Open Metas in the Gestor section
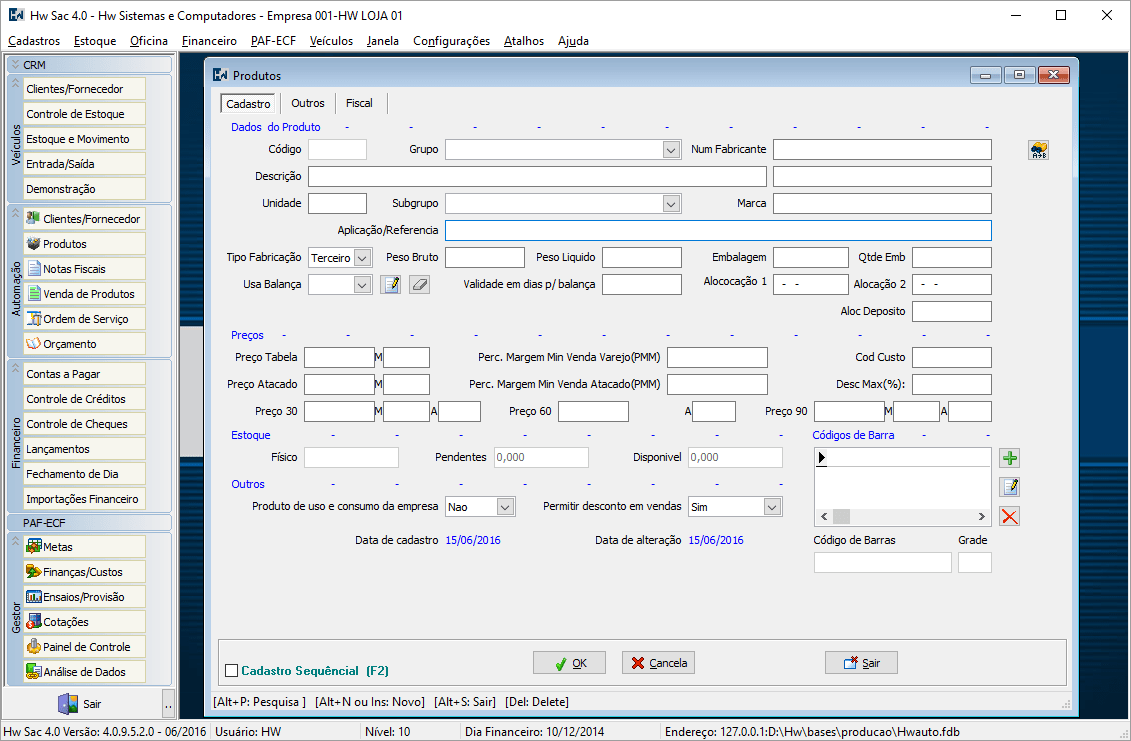1131x741 pixels. tap(84, 547)
